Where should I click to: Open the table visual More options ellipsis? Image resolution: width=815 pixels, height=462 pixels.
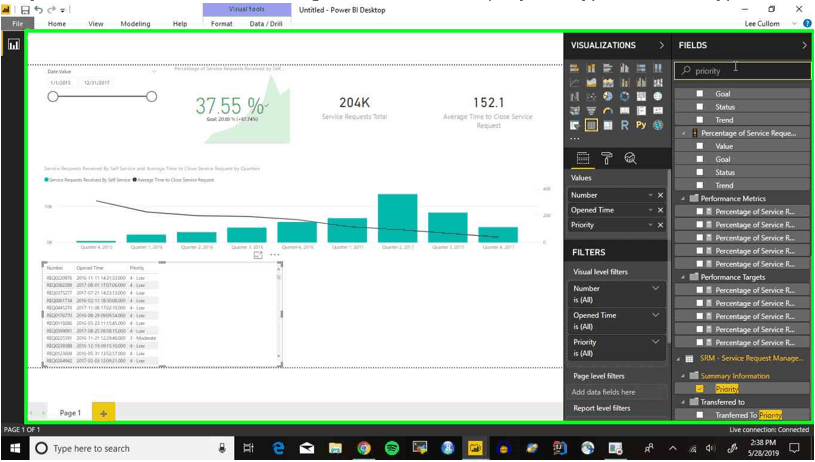click(274, 255)
